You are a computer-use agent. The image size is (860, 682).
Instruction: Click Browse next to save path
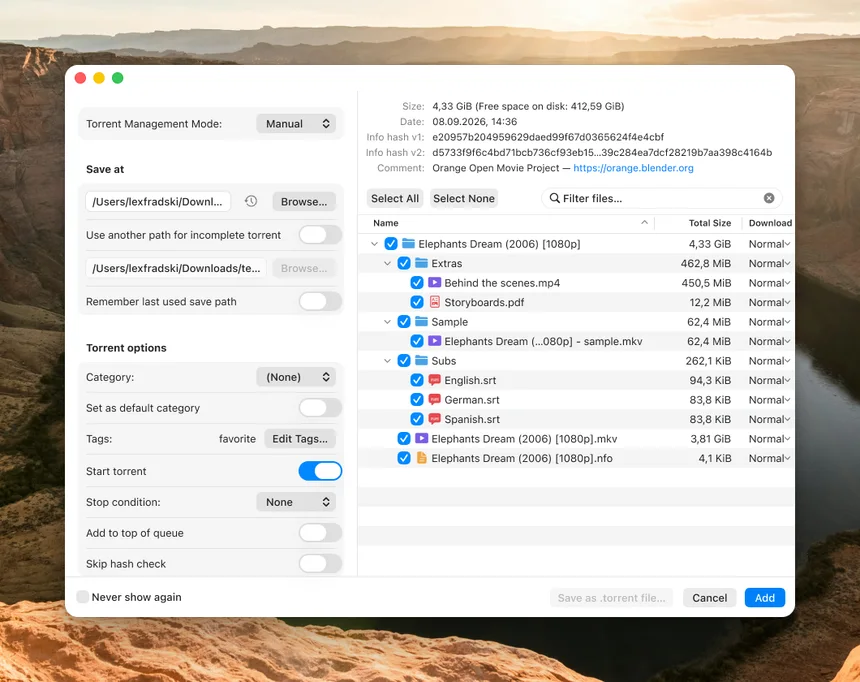tap(304, 201)
